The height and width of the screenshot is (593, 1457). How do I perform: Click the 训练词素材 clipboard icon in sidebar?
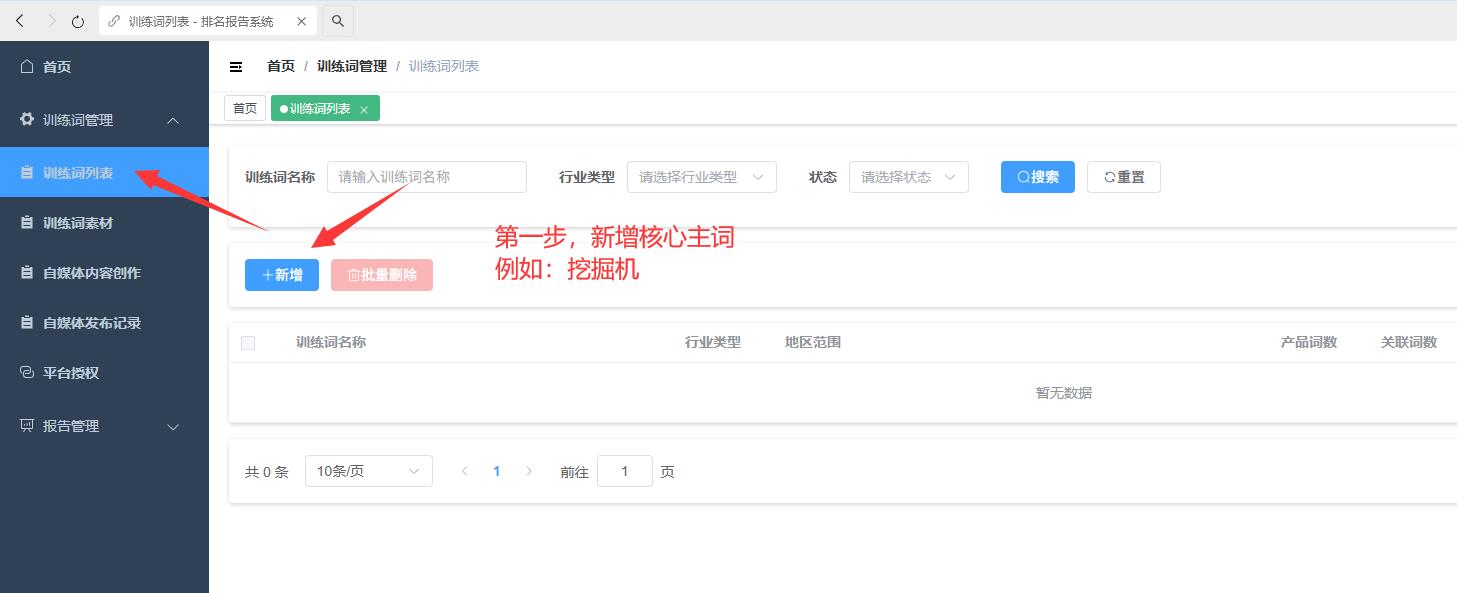point(27,223)
